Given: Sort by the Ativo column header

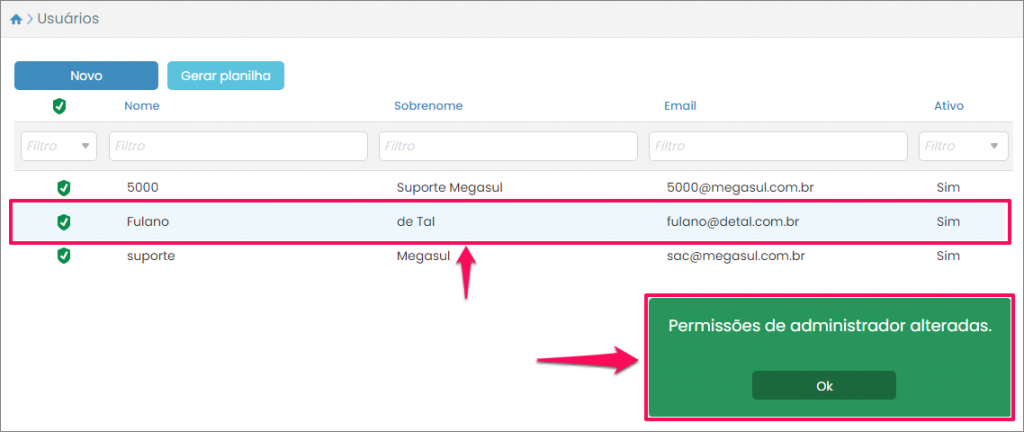Looking at the screenshot, I should pyautogui.click(x=948, y=106).
